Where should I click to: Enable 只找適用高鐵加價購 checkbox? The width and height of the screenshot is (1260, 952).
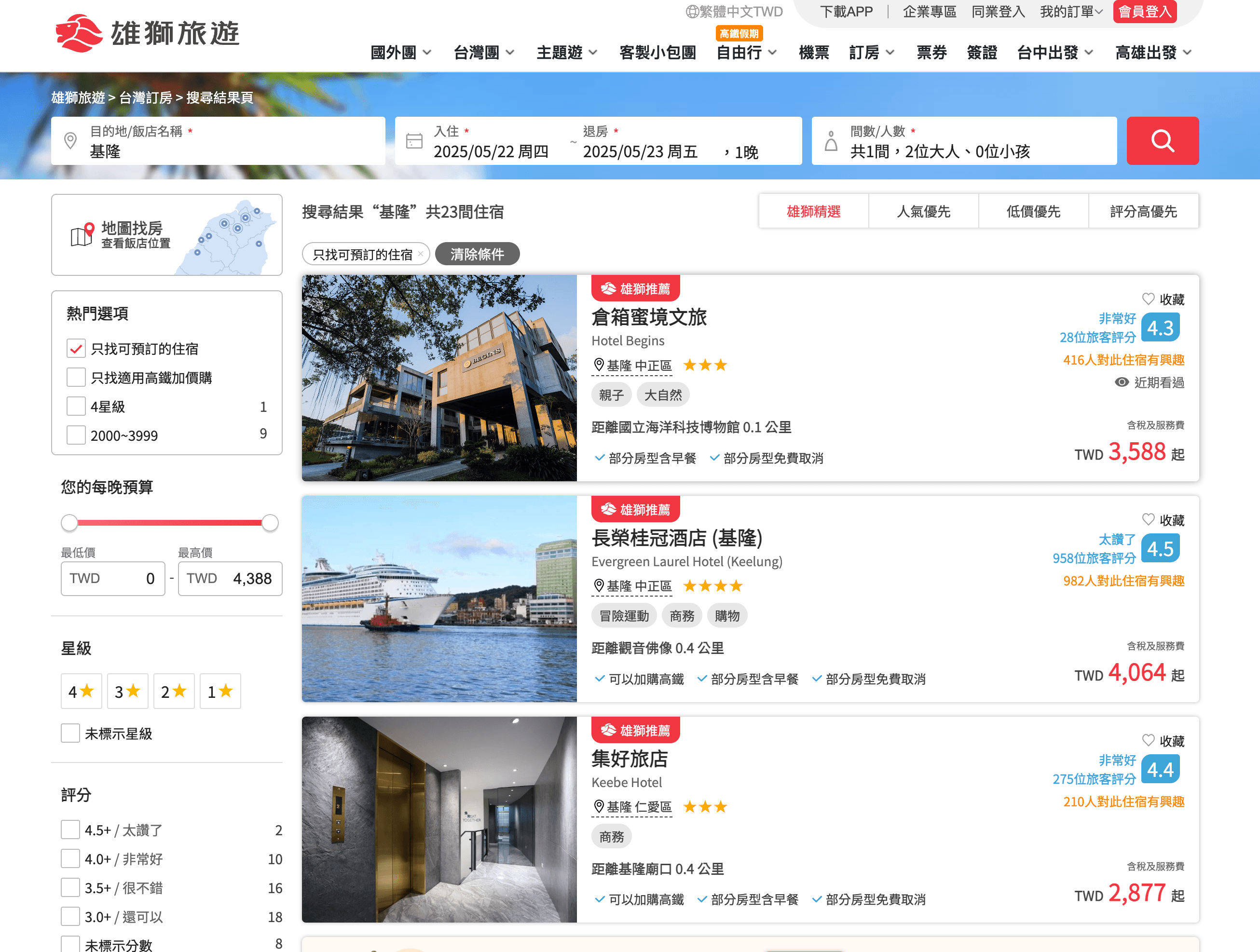(x=76, y=377)
